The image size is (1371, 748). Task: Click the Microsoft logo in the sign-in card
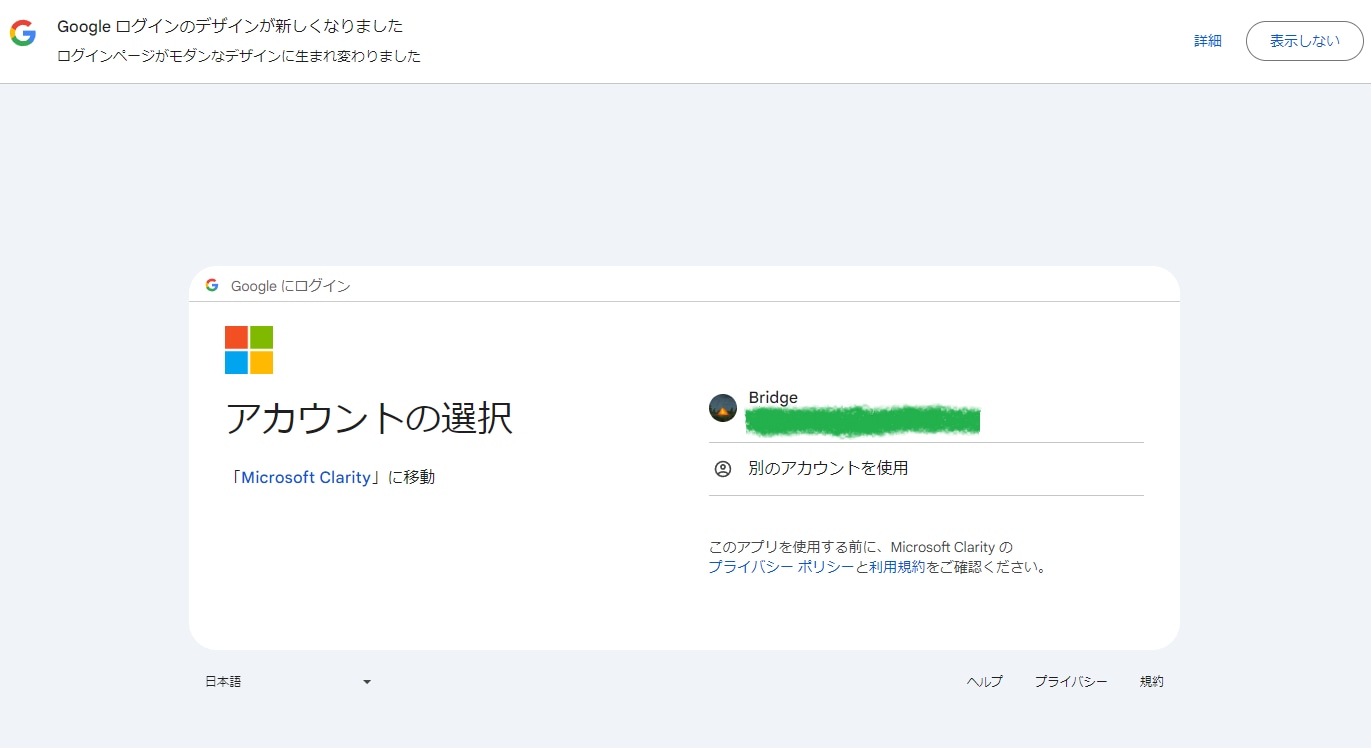pos(249,350)
